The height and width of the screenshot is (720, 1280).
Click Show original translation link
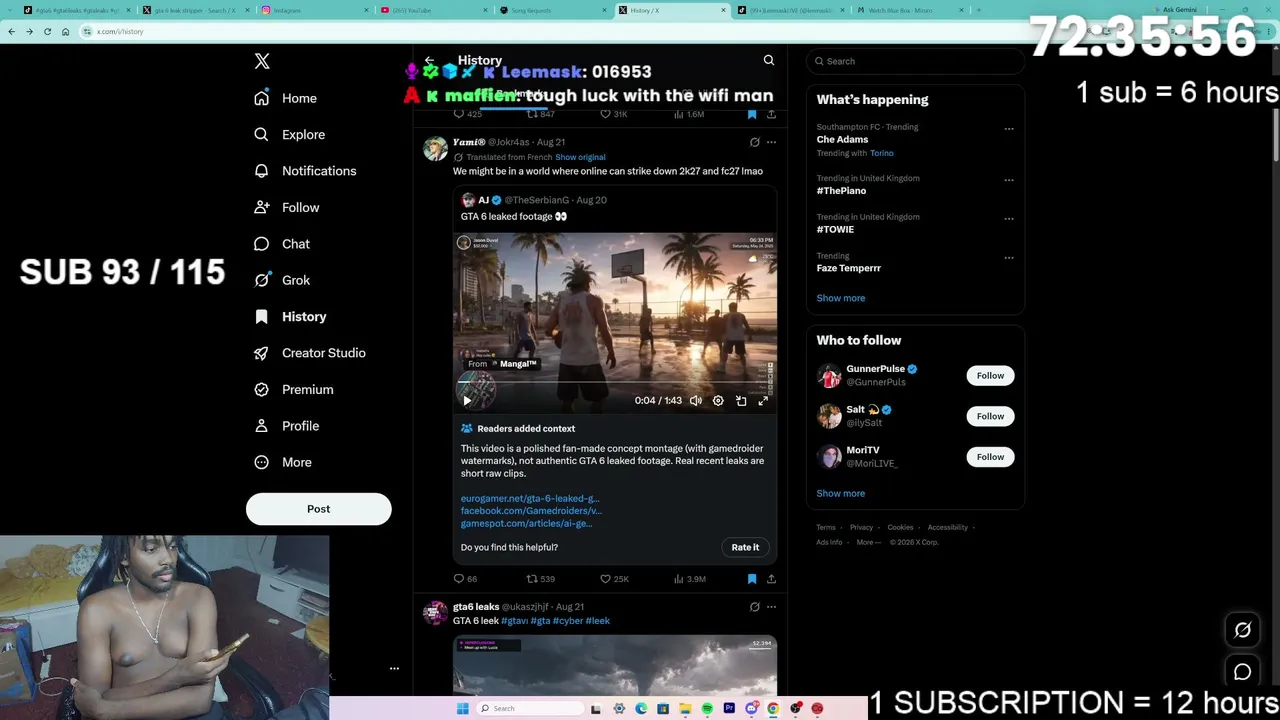pyautogui.click(x=580, y=157)
